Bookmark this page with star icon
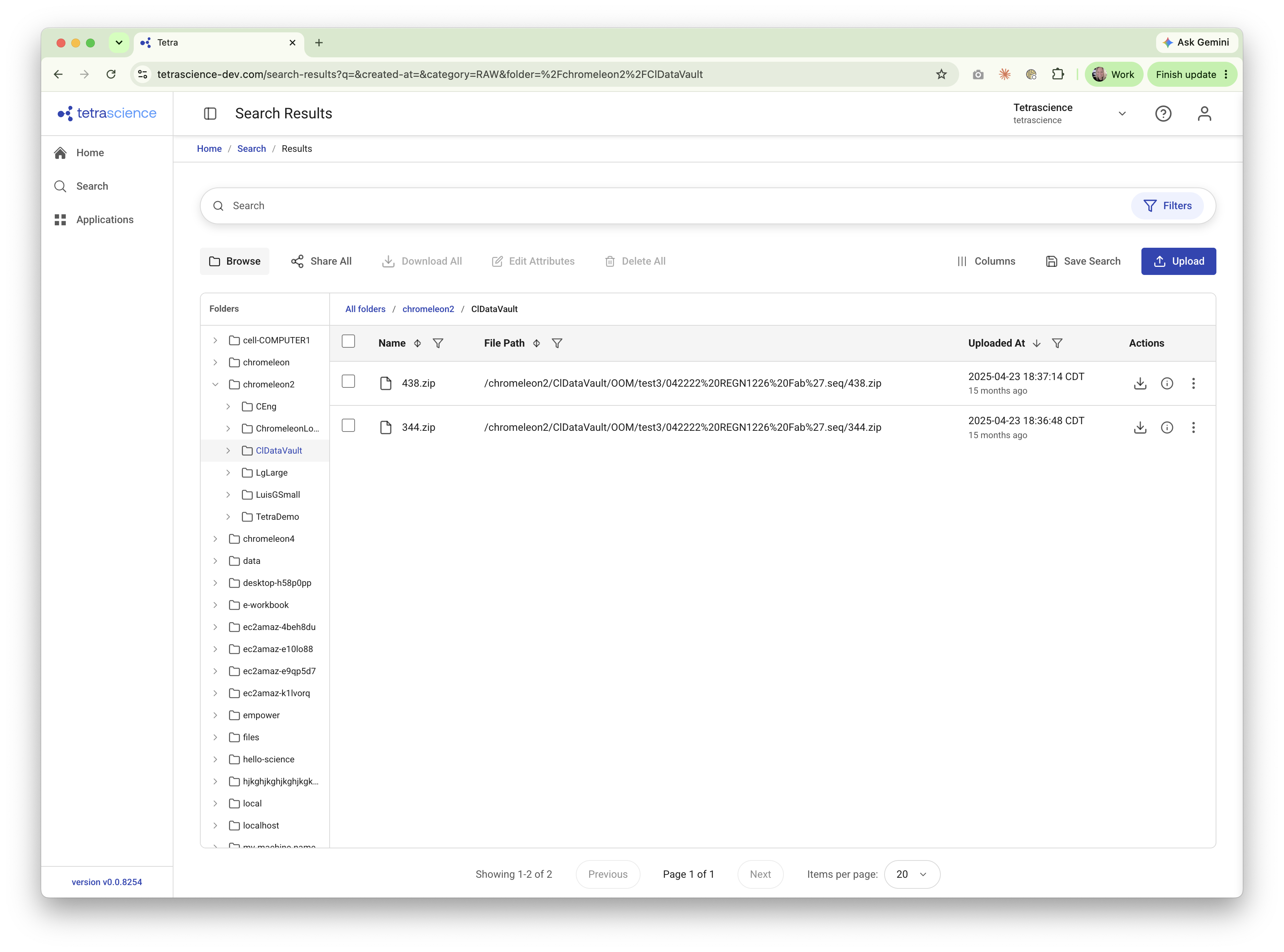Screen dimensions: 1284x952 [x=941, y=74]
